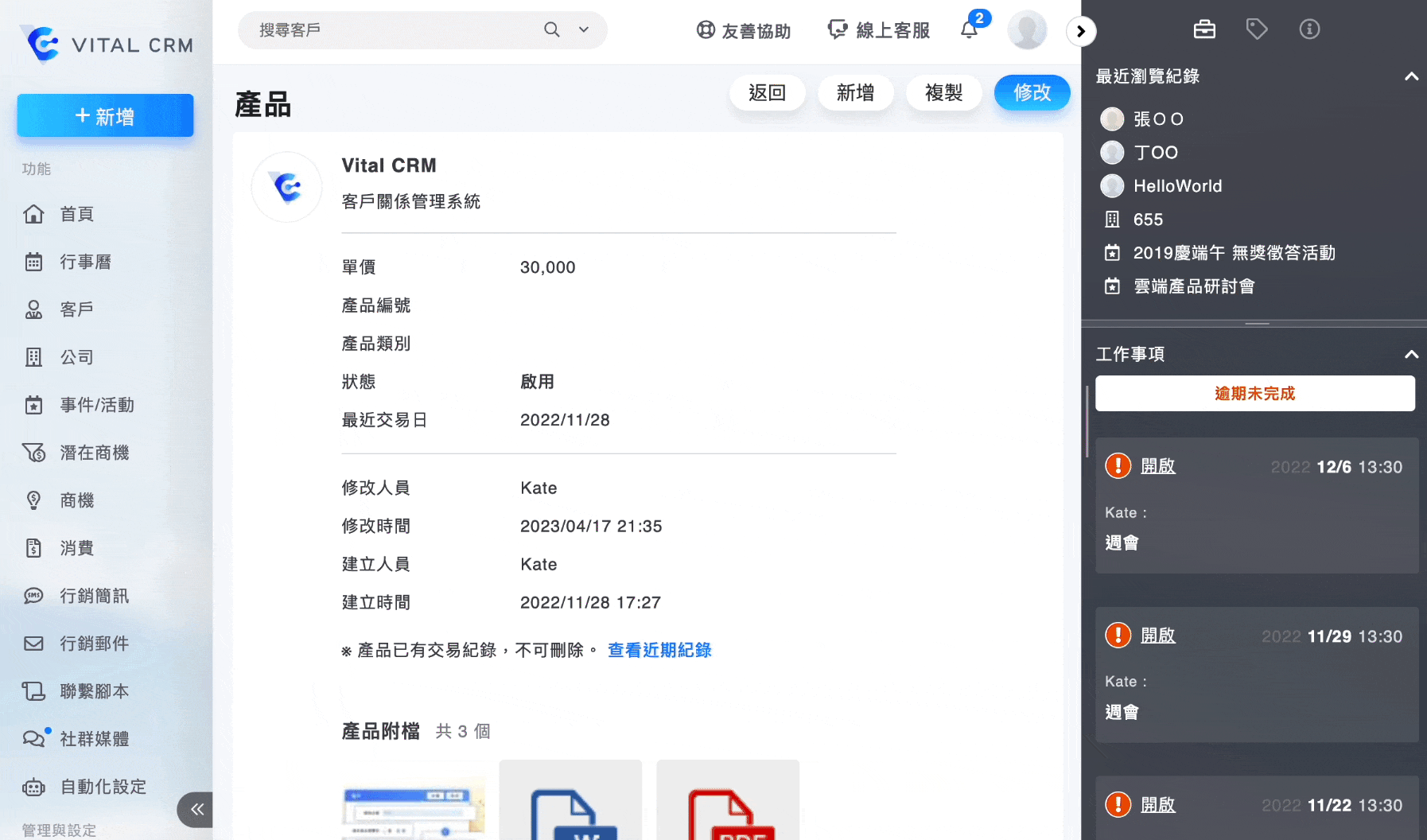Open the 開啟 link for 12/6 task
This screenshot has width=1427, height=840.
1158,466
